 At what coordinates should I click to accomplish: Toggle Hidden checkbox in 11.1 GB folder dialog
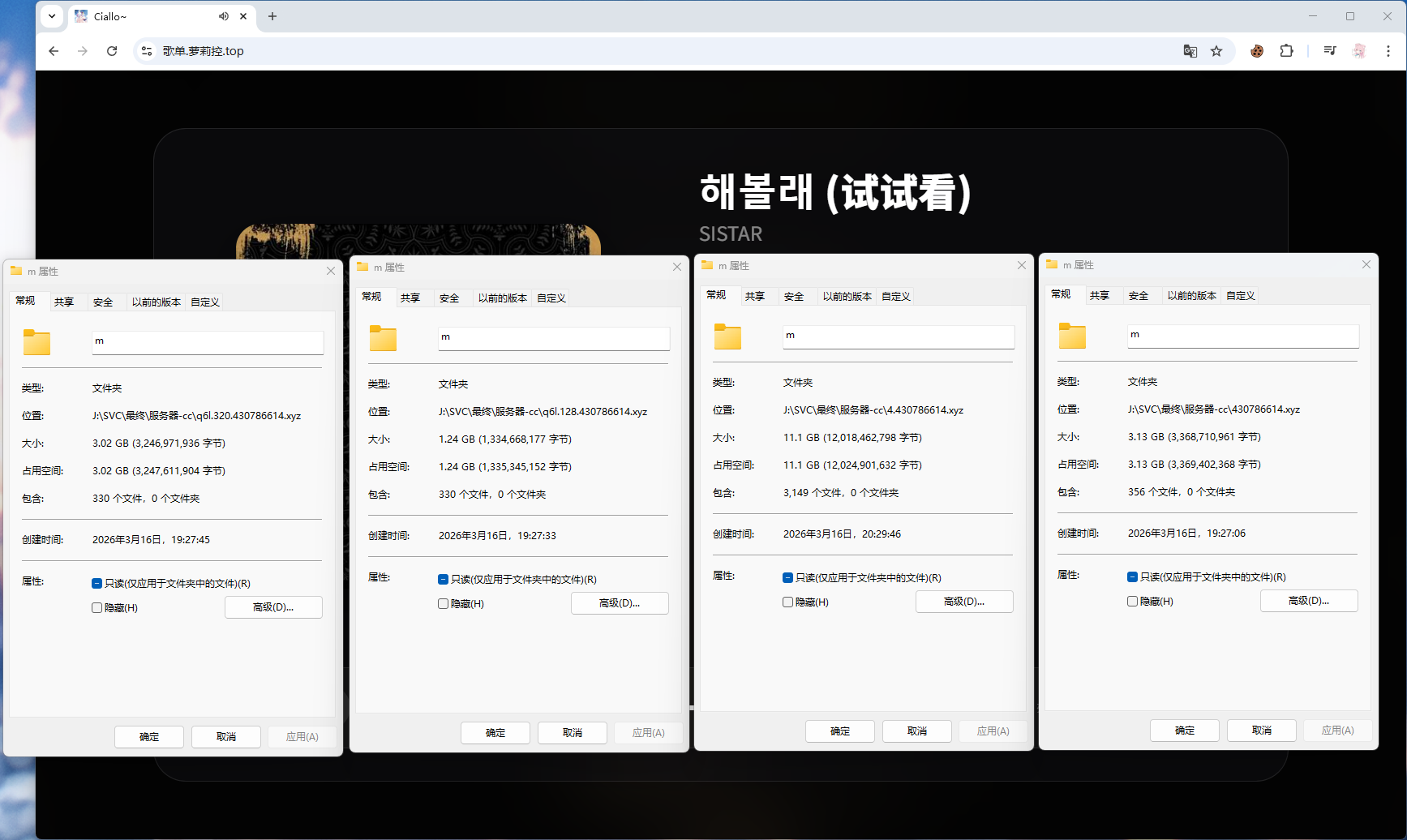[x=788, y=602]
